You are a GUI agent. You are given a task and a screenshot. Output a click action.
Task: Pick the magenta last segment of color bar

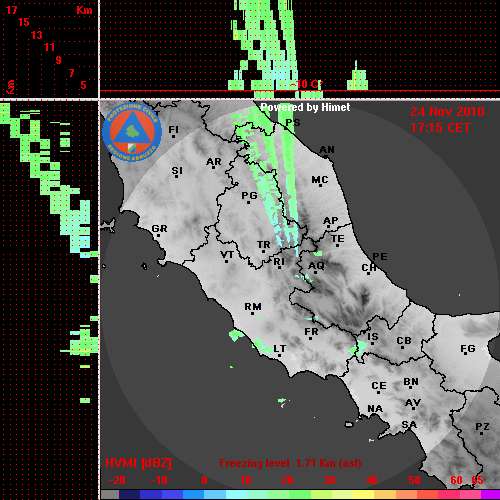pyautogui.click(x=491, y=495)
